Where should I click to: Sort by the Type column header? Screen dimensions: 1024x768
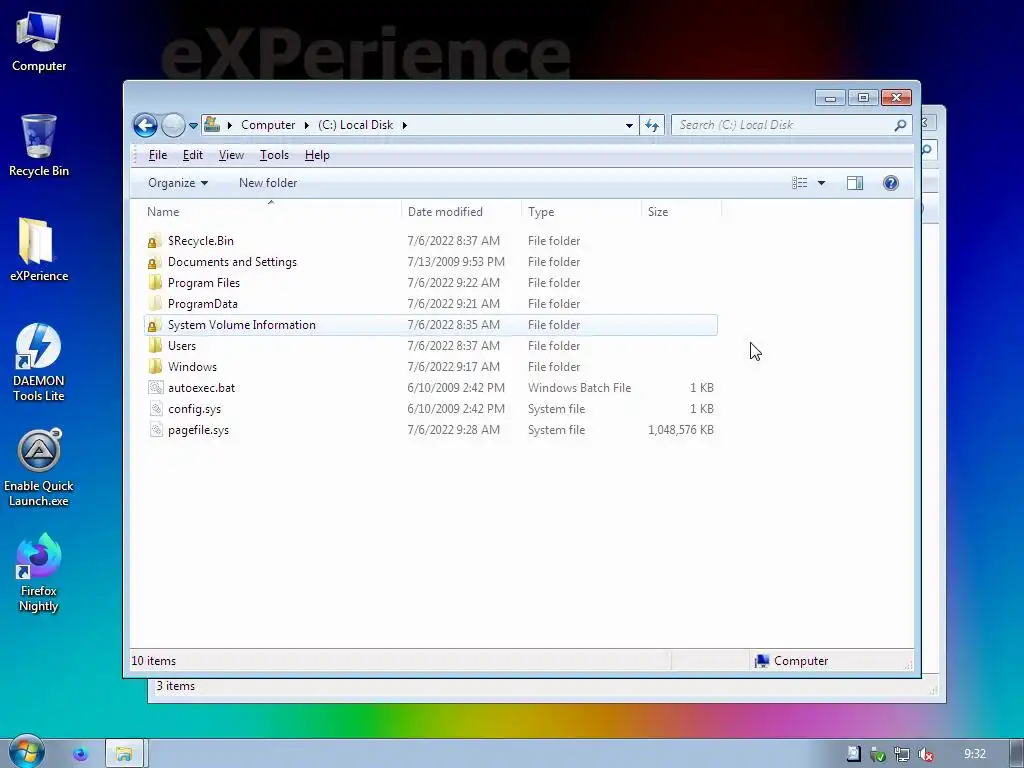(x=581, y=212)
